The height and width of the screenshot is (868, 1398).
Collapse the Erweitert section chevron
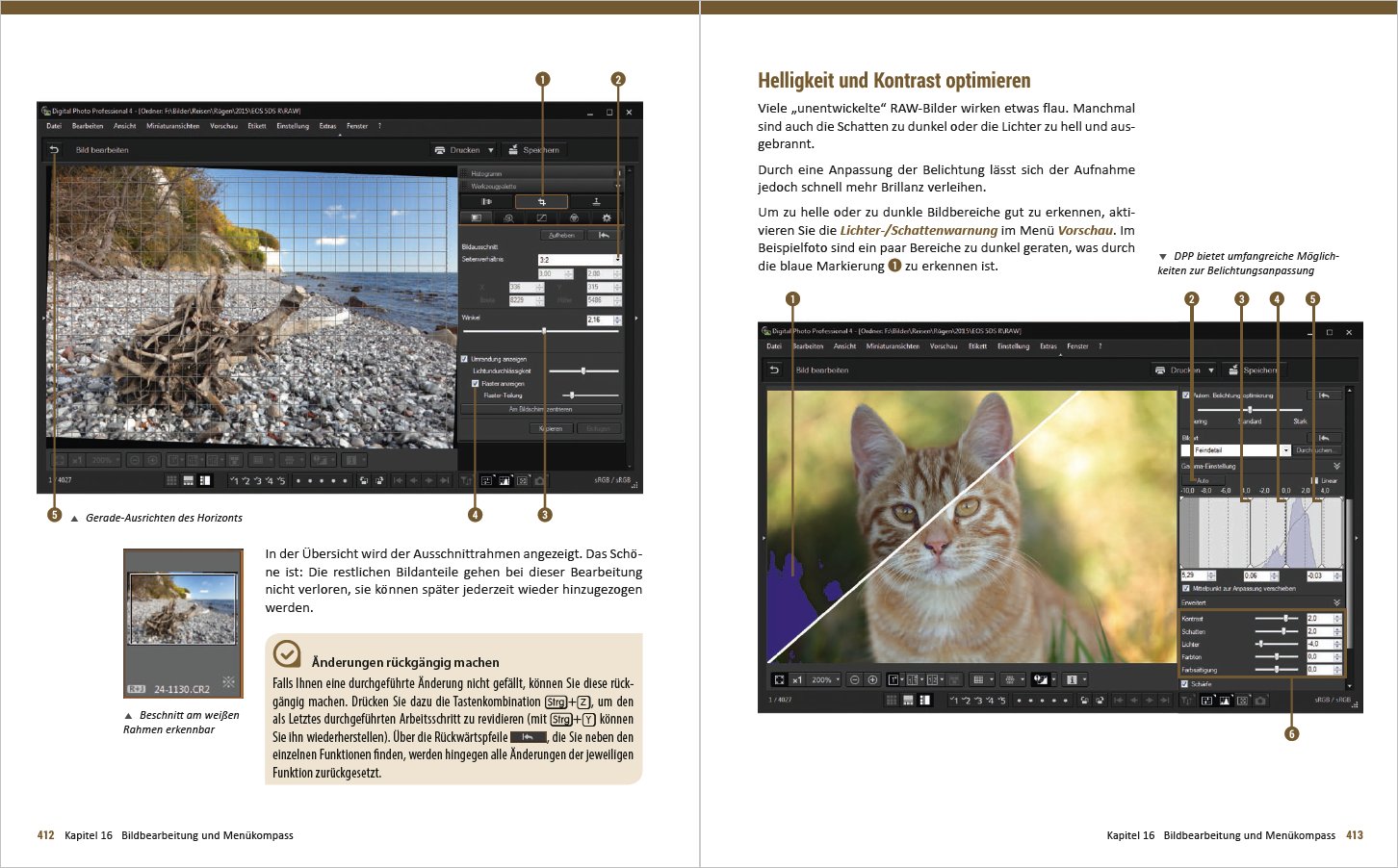(x=1336, y=603)
